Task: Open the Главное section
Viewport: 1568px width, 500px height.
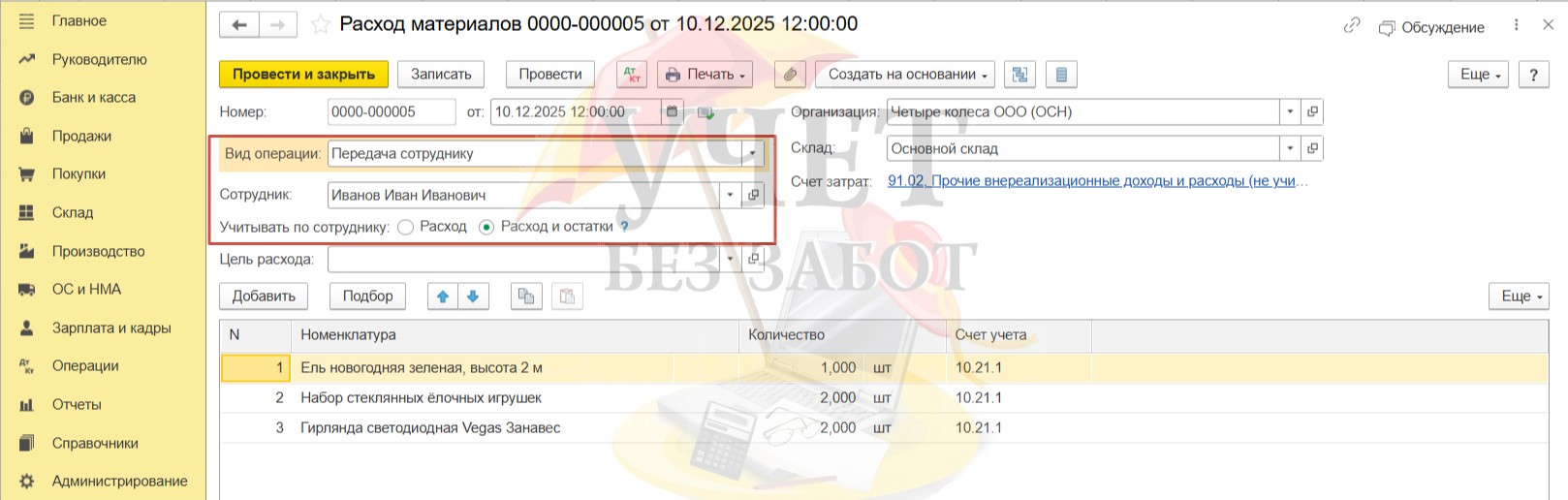Action: (79, 20)
